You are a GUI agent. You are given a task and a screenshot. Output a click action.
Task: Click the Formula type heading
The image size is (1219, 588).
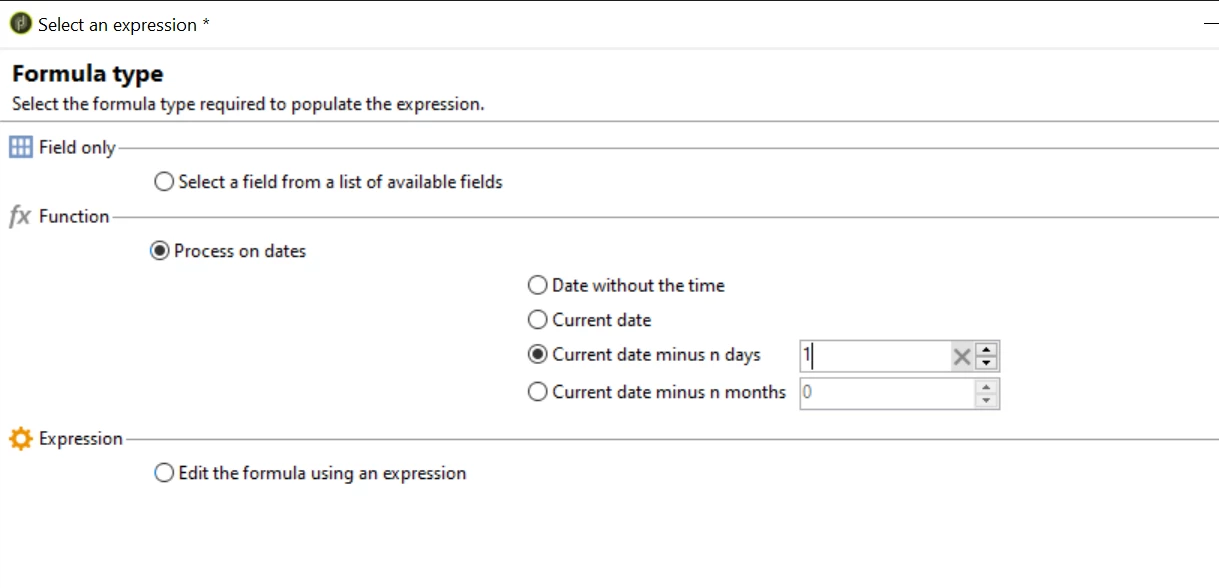tap(88, 74)
